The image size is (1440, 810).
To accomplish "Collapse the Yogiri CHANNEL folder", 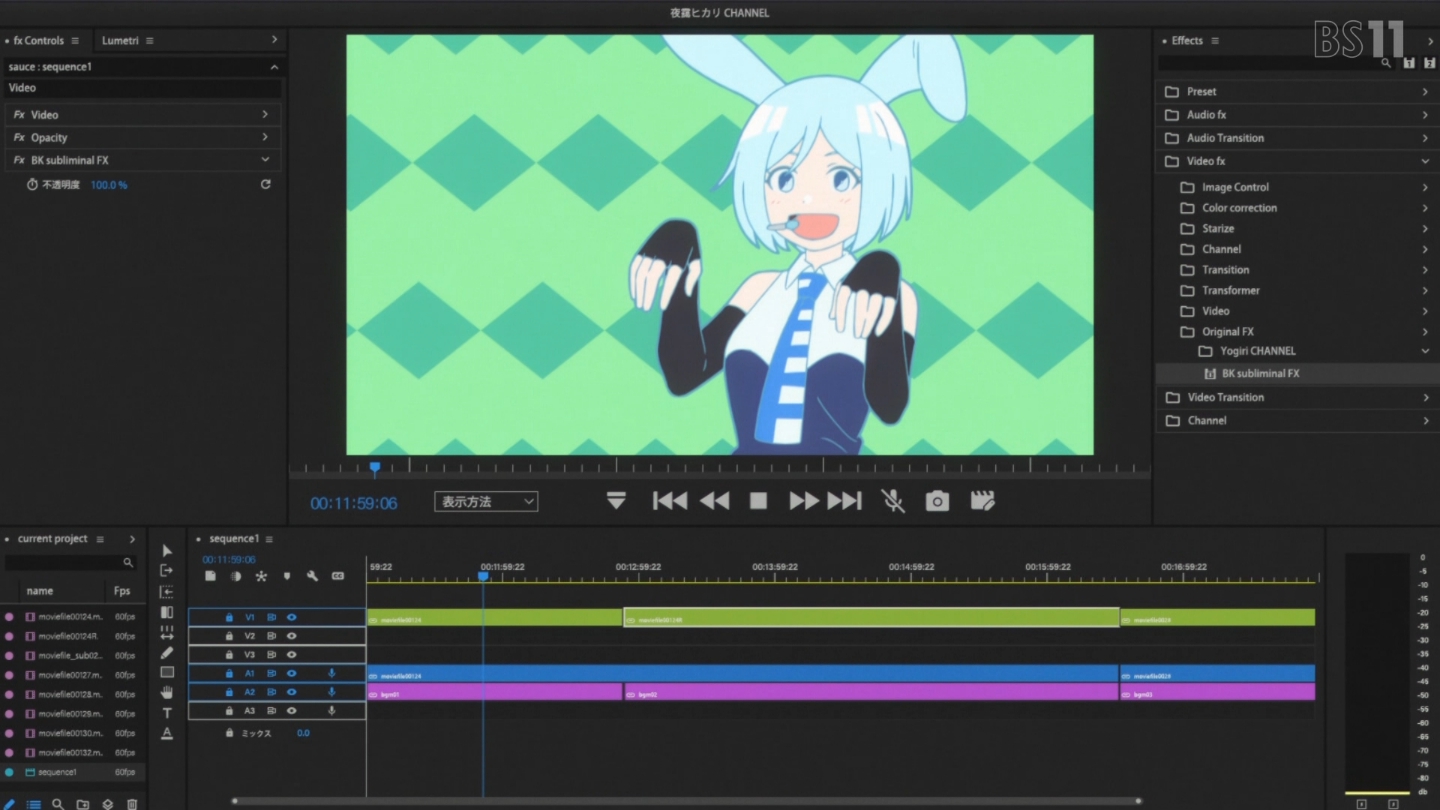I will 1425,351.
